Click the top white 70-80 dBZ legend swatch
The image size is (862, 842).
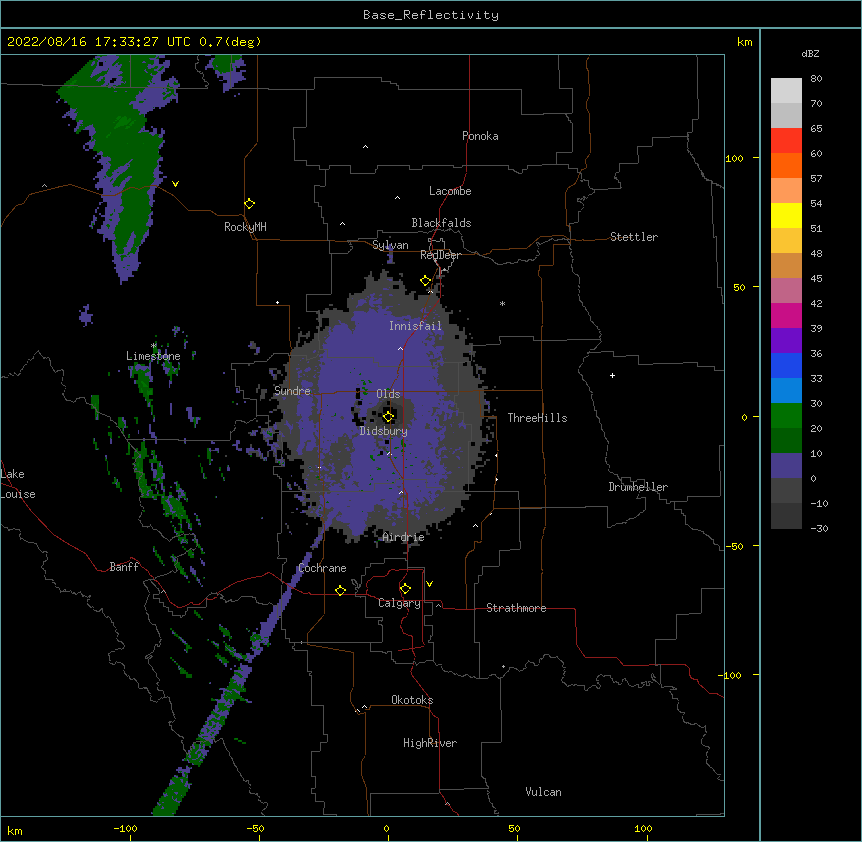tap(786, 91)
